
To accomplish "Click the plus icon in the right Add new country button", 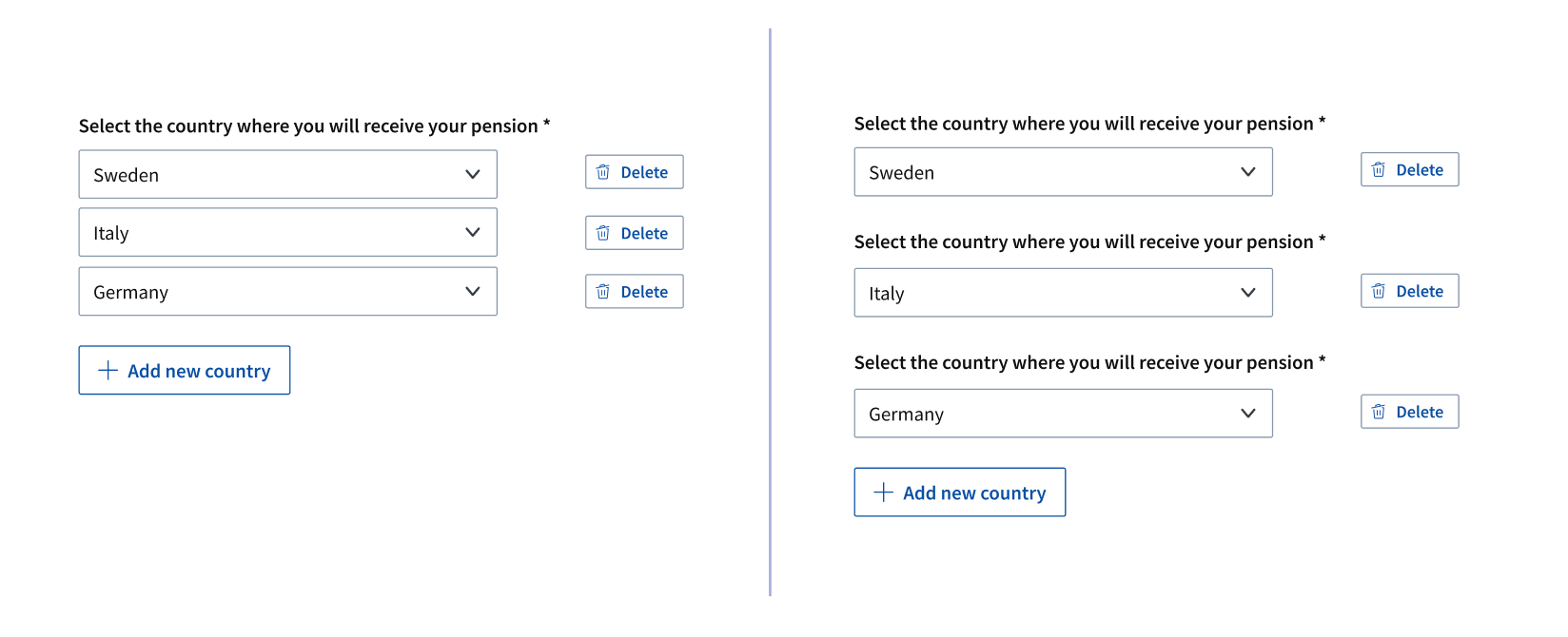I will point(884,492).
